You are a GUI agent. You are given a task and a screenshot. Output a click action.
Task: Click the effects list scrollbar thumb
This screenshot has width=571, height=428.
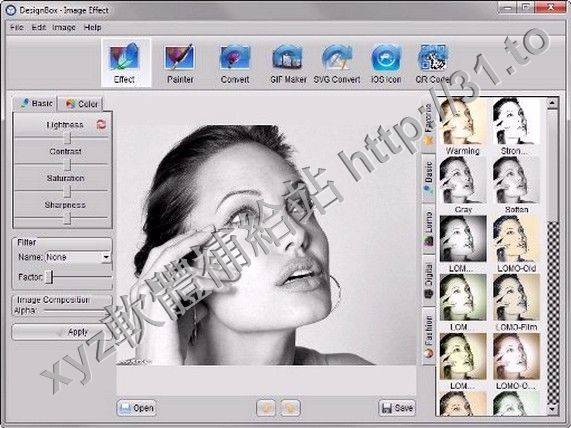tap(552, 165)
